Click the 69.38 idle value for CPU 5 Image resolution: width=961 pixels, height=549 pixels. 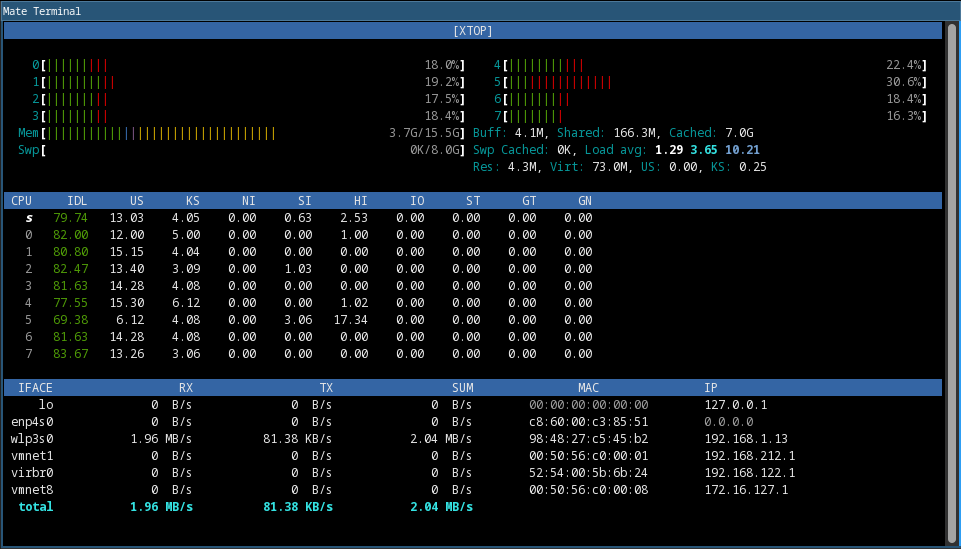tap(70, 320)
